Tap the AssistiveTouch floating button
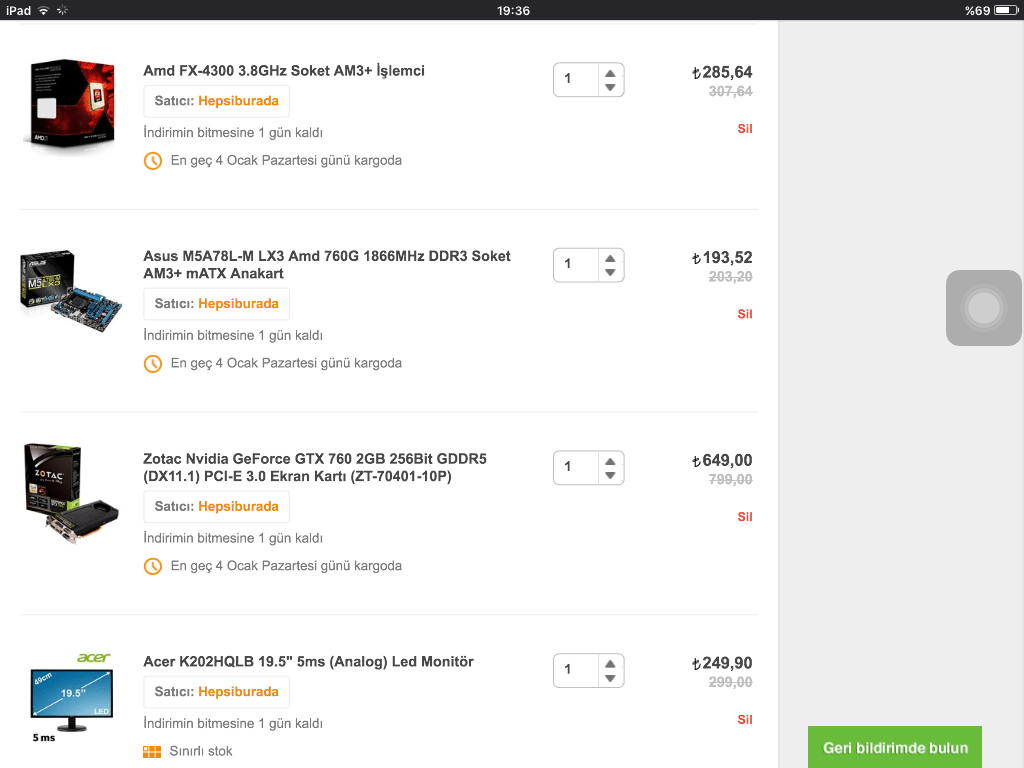 pos(984,308)
